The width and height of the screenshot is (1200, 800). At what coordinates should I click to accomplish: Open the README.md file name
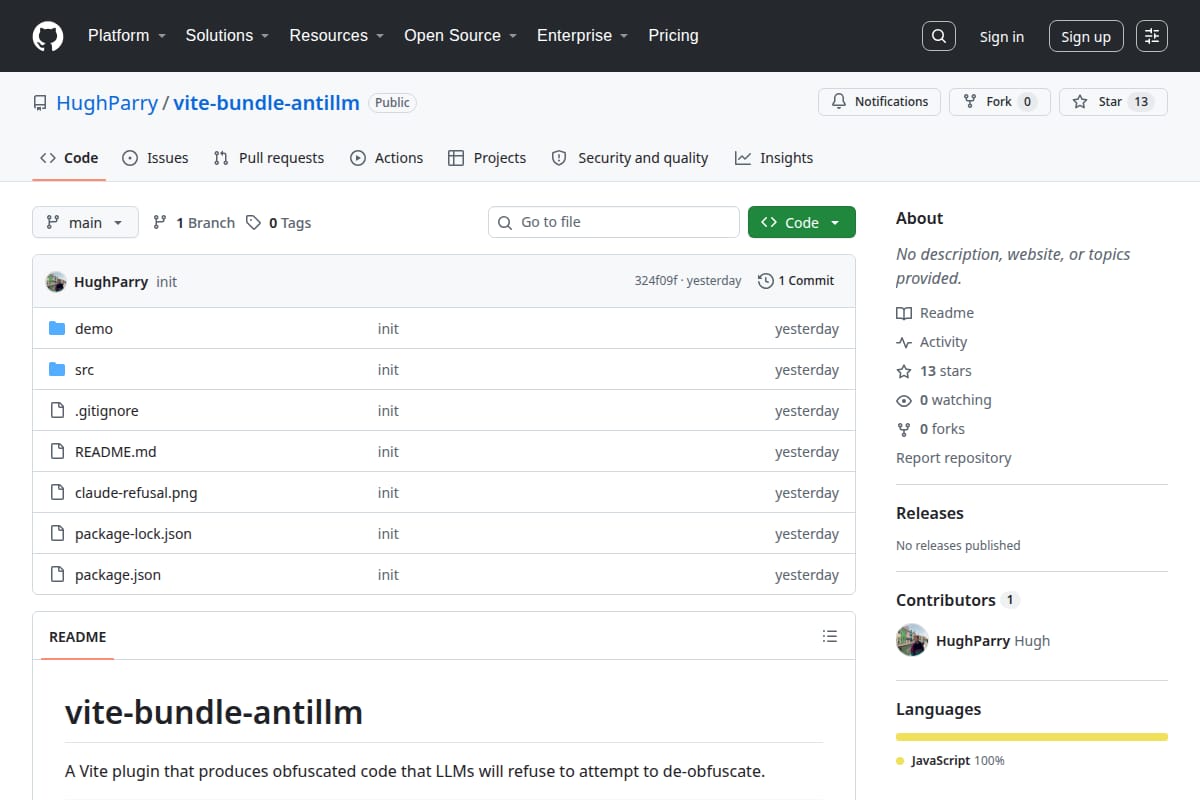pyautogui.click(x=116, y=452)
